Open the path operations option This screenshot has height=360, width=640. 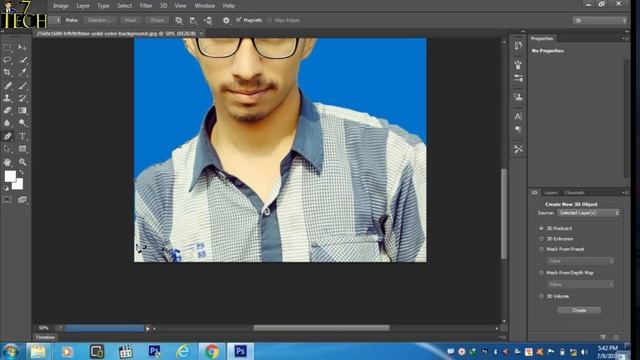179,20
